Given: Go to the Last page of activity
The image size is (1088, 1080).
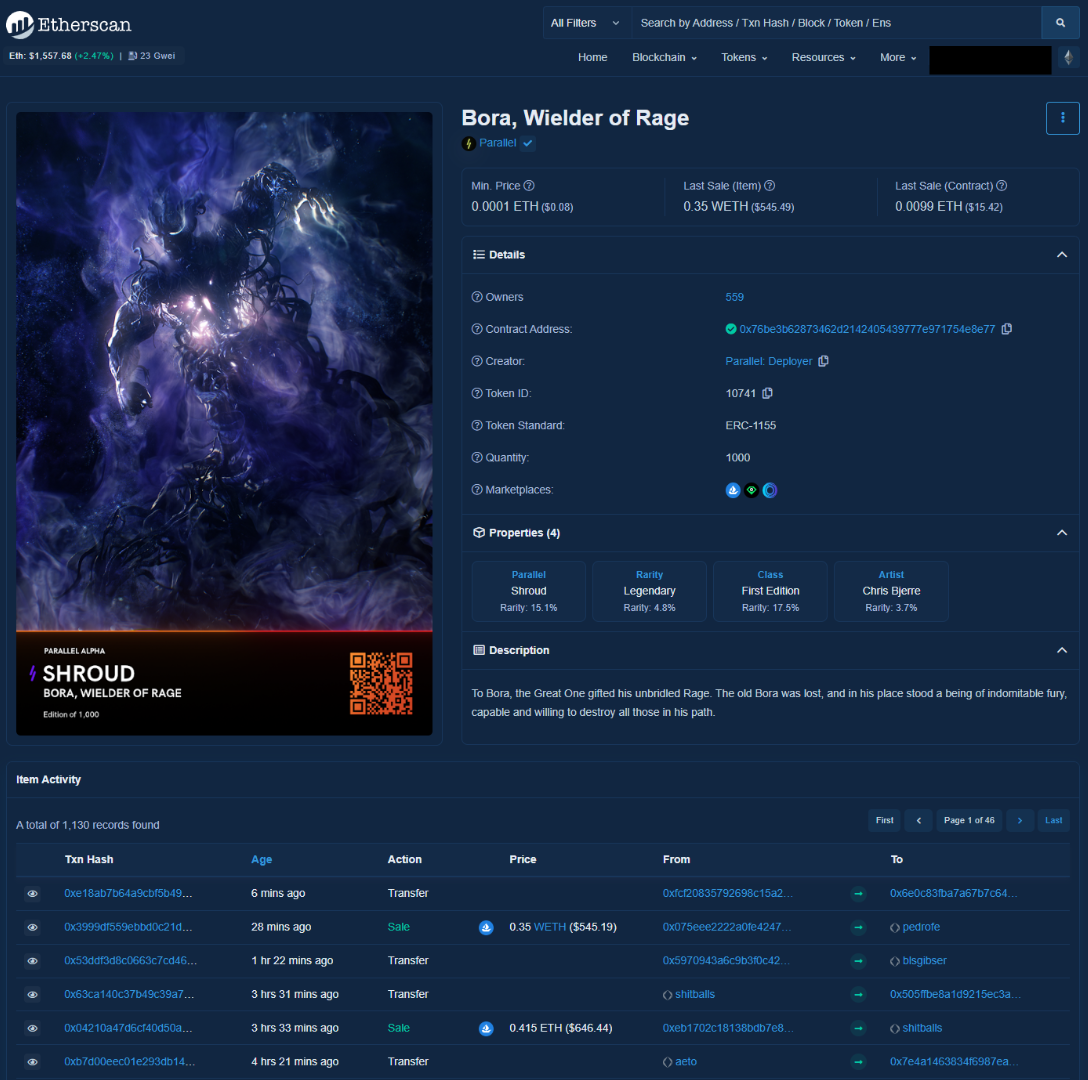Looking at the screenshot, I should 1053,820.
